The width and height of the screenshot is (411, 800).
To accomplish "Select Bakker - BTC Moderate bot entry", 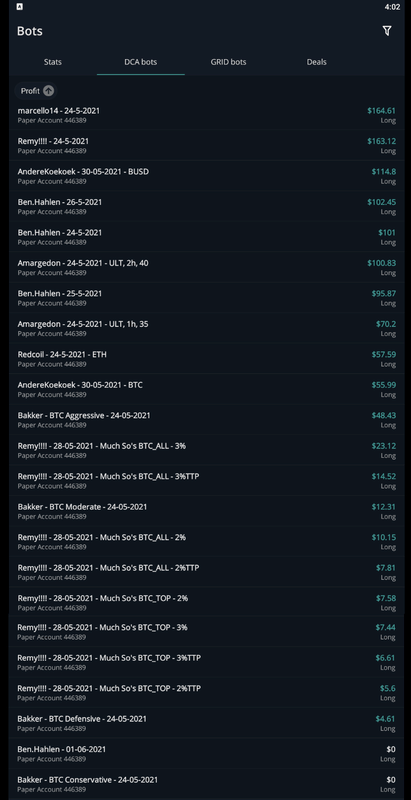I will 207,511.
